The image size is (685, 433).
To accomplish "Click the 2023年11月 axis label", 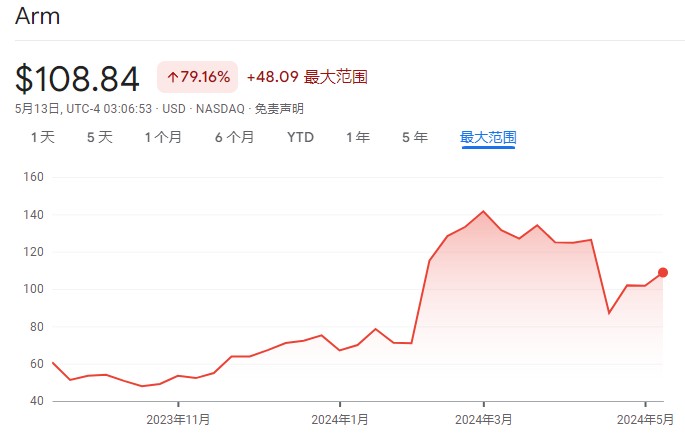I will (x=178, y=420).
